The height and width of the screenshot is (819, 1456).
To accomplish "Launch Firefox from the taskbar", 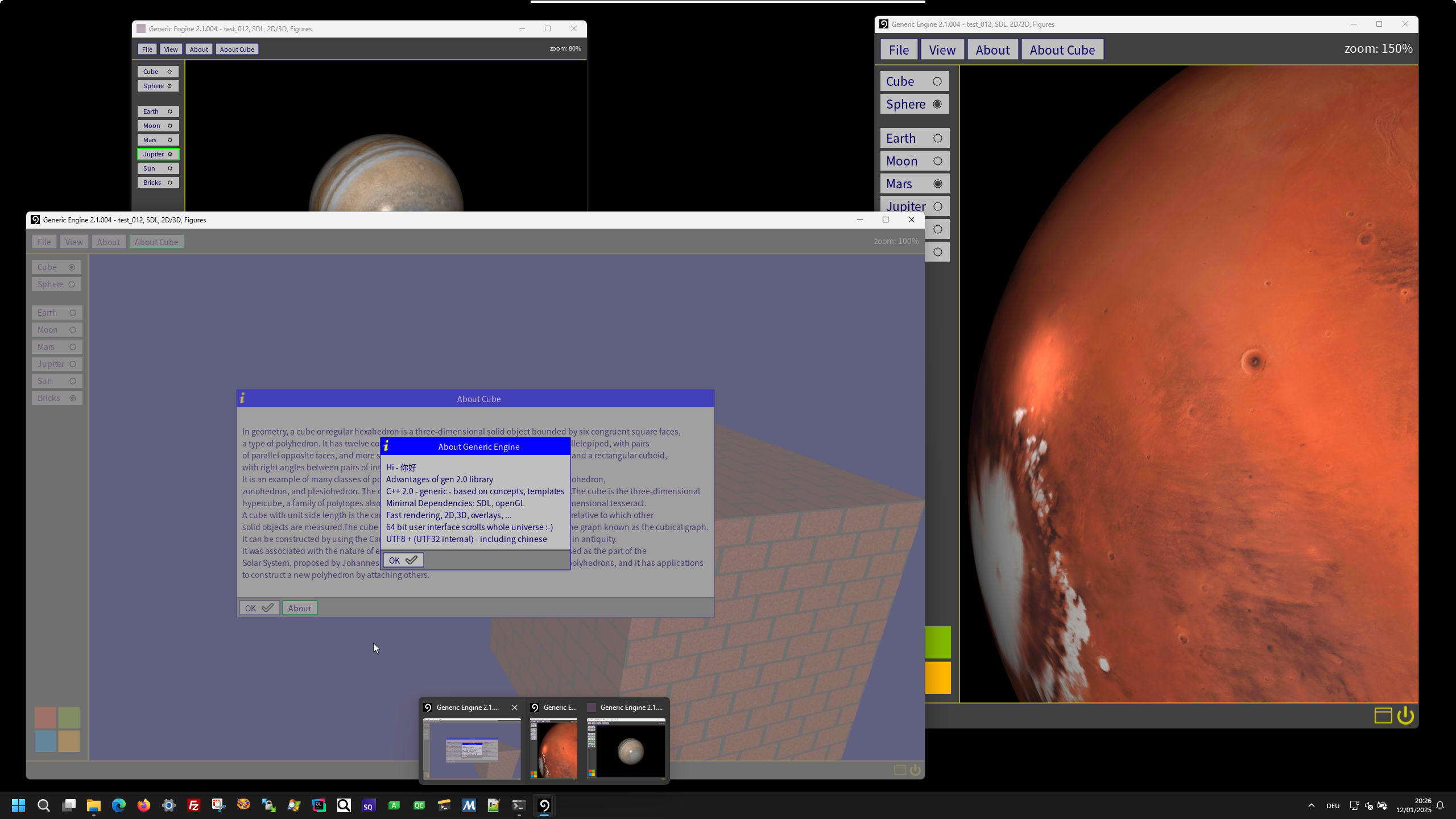I will (144, 805).
